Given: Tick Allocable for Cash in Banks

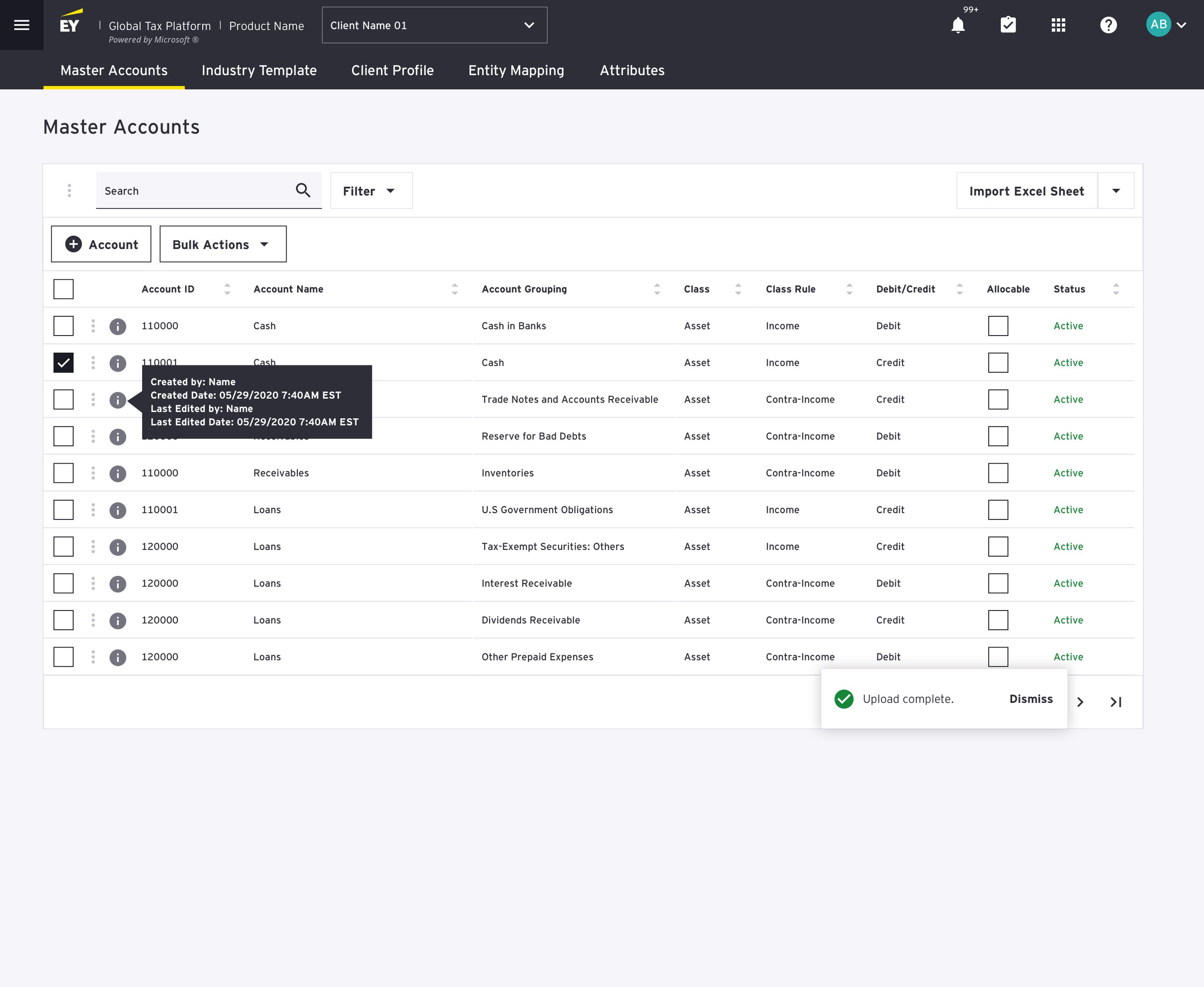Looking at the screenshot, I should click(998, 326).
